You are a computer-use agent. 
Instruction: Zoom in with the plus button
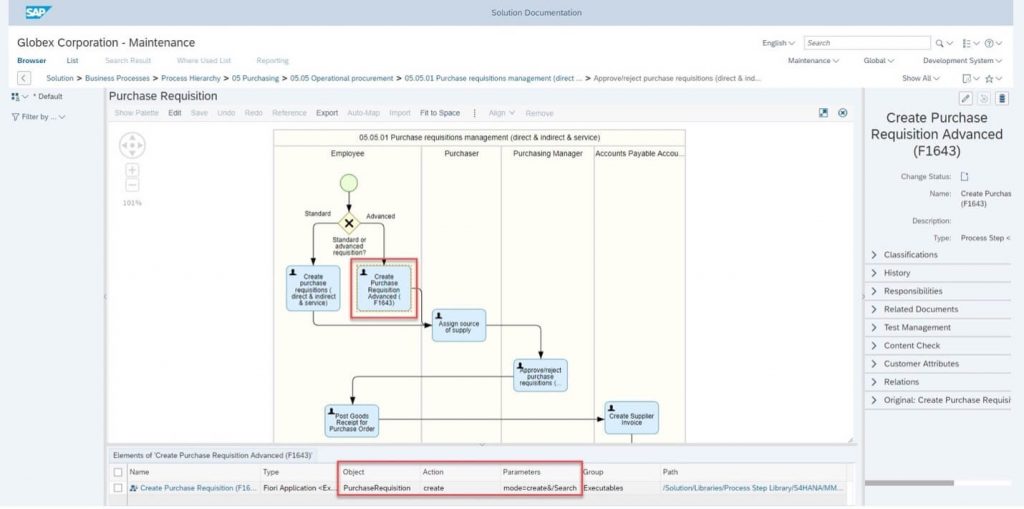[x=132, y=170]
